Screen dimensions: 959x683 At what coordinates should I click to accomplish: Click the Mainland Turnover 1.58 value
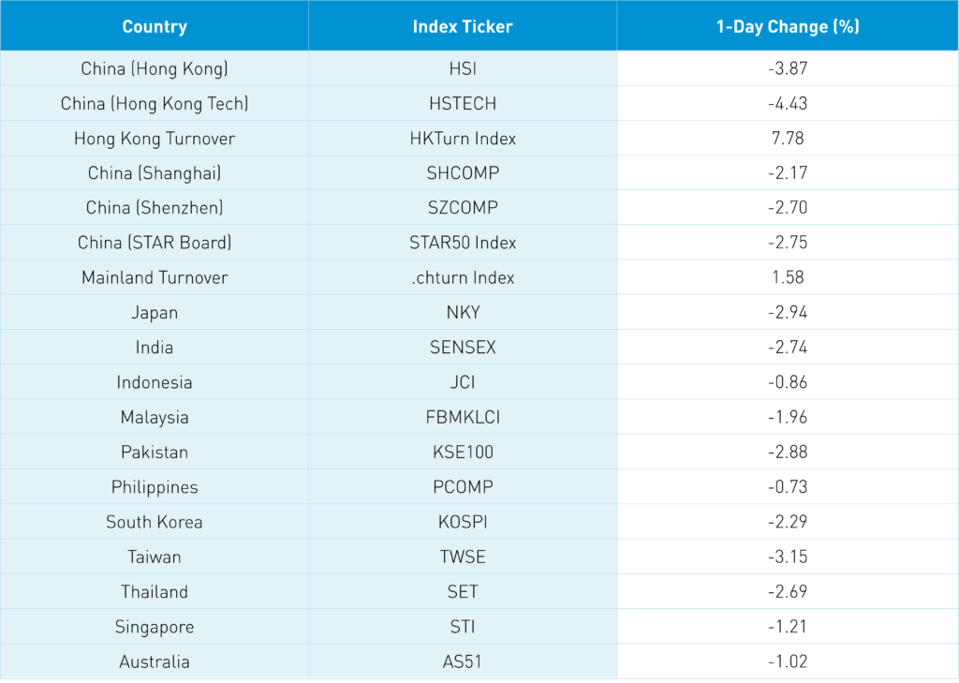pos(787,277)
